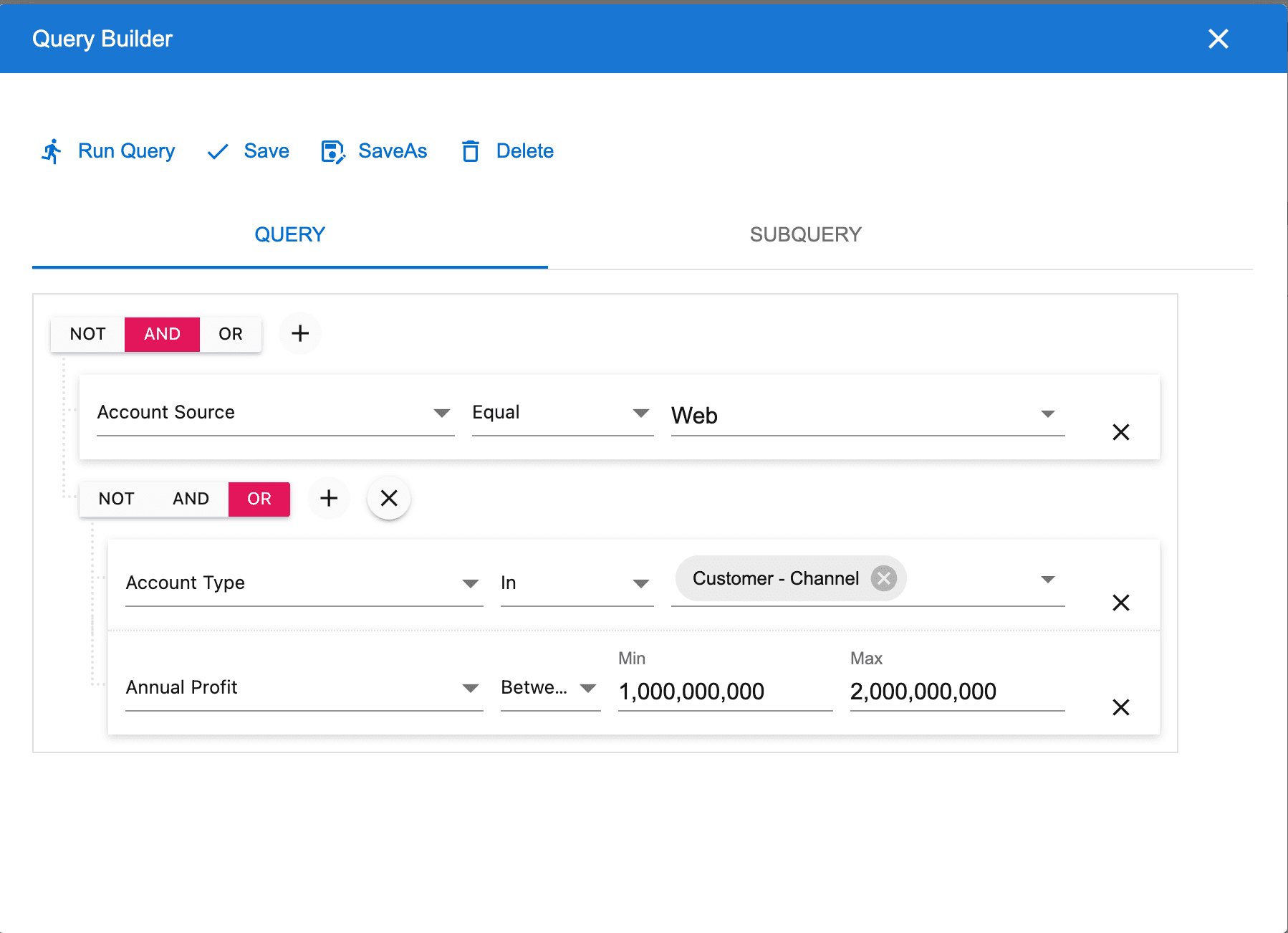This screenshot has height=933, width=1288.
Task: Click the Delete button label
Action: tap(525, 151)
